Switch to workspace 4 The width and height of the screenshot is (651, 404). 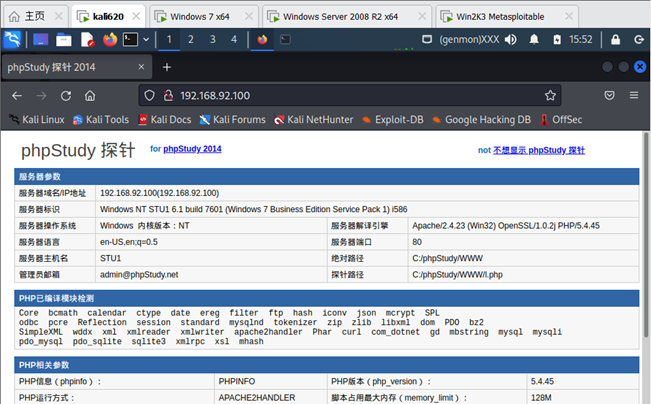coord(234,39)
